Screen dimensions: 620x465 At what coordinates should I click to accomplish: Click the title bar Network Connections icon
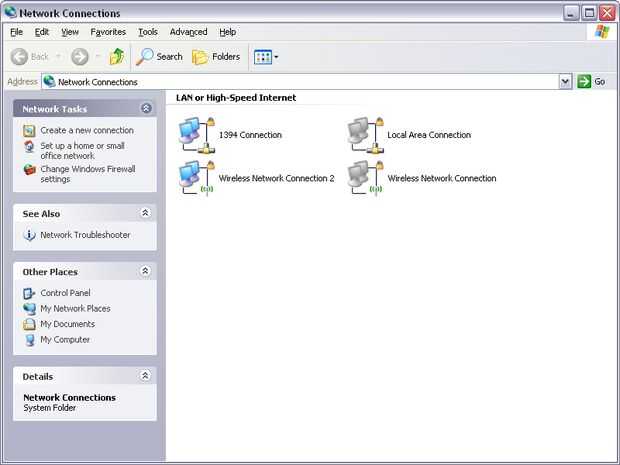click(10, 12)
